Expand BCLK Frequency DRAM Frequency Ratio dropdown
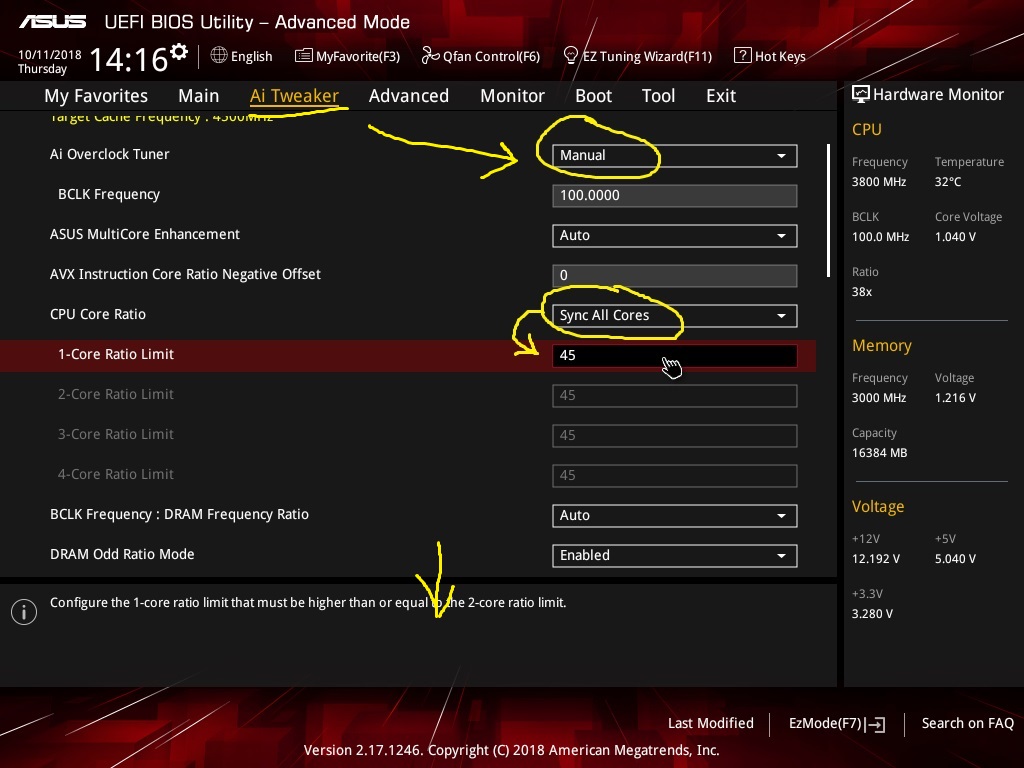Screen dimensions: 1024x768 675,515
